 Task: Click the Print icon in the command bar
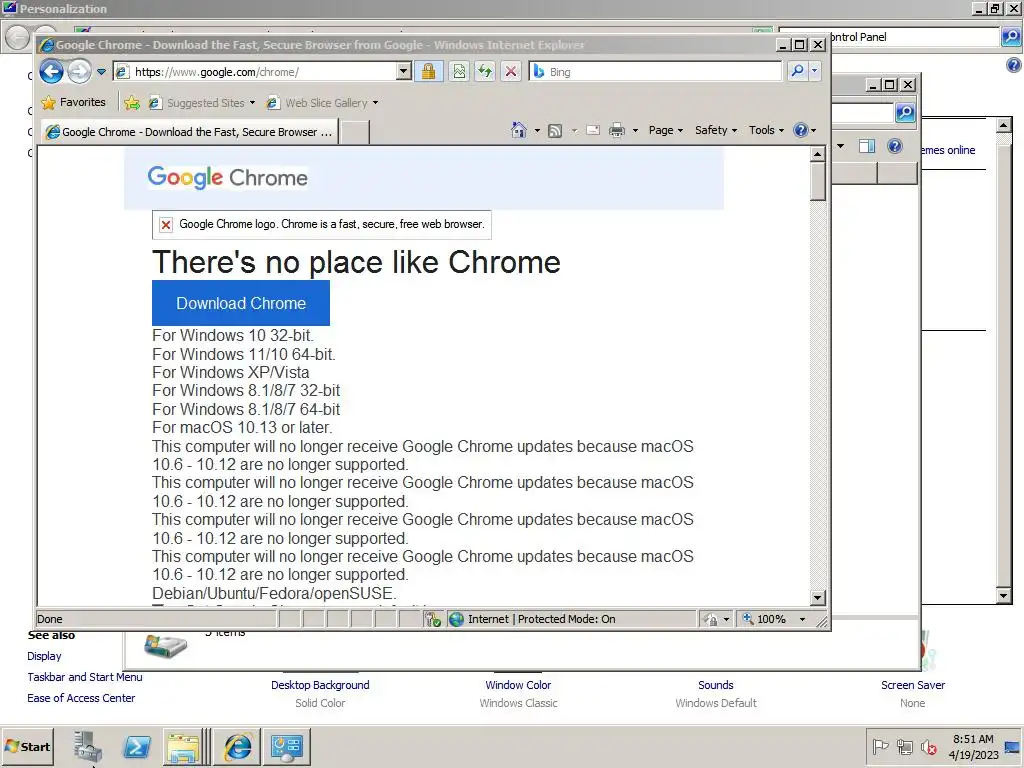pyautogui.click(x=616, y=131)
